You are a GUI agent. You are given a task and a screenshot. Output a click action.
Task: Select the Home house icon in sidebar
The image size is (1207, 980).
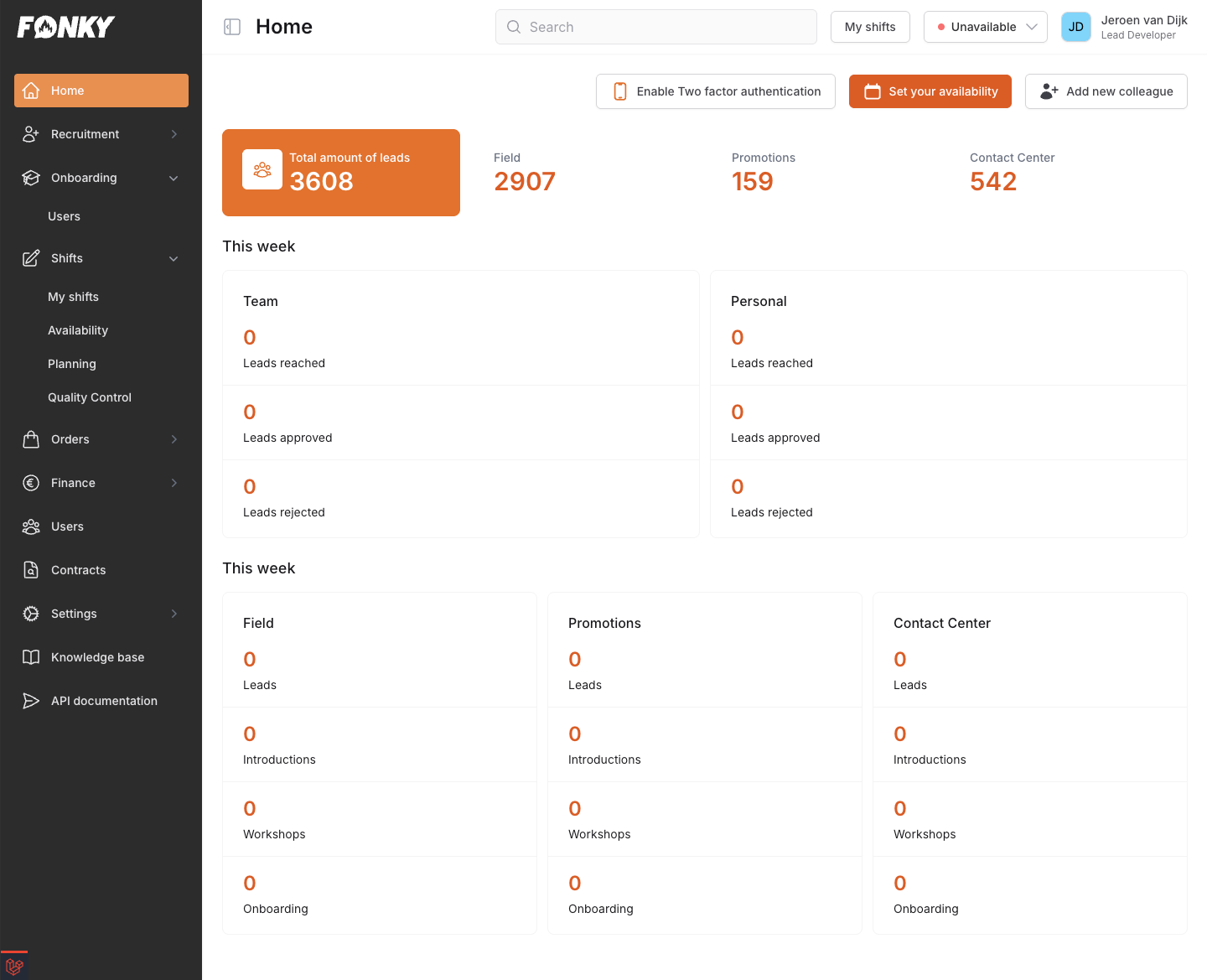(x=31, y=90)
